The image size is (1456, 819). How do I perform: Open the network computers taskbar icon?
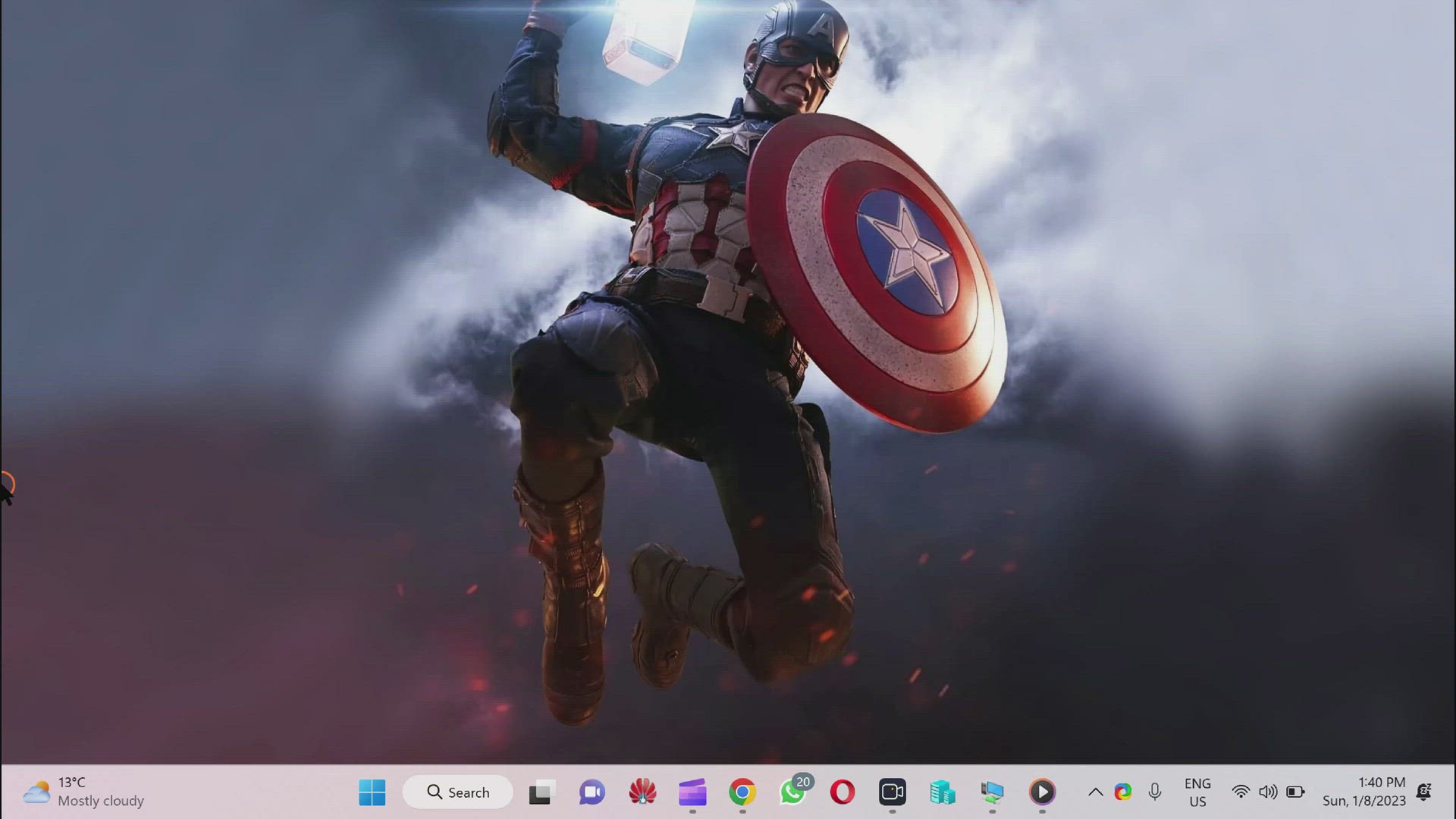[x=992, y=792]
